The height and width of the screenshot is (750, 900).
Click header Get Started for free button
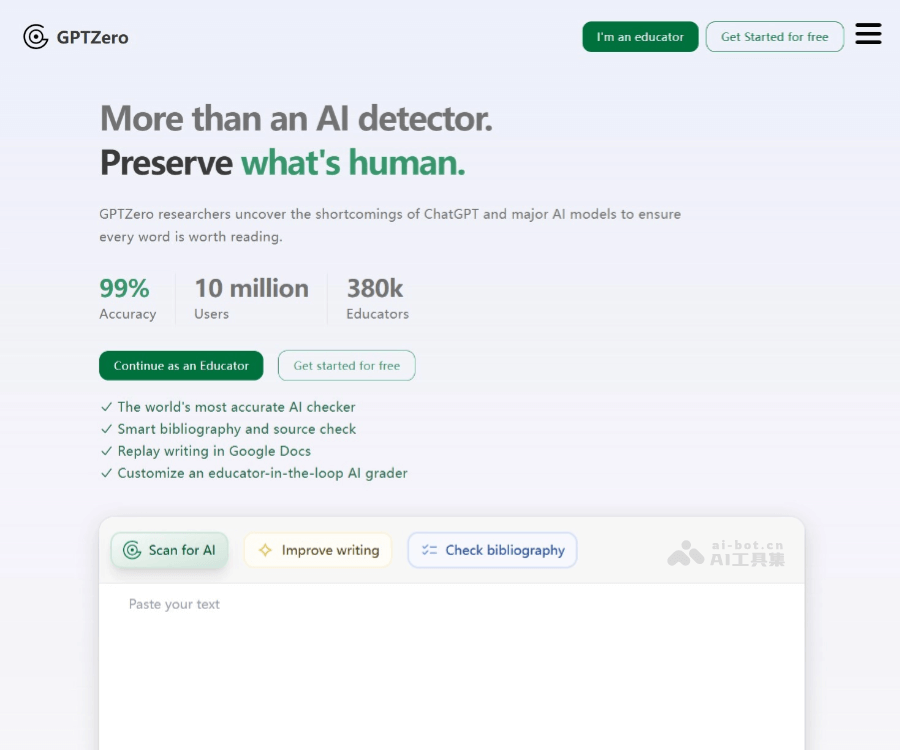pos(774,37)
